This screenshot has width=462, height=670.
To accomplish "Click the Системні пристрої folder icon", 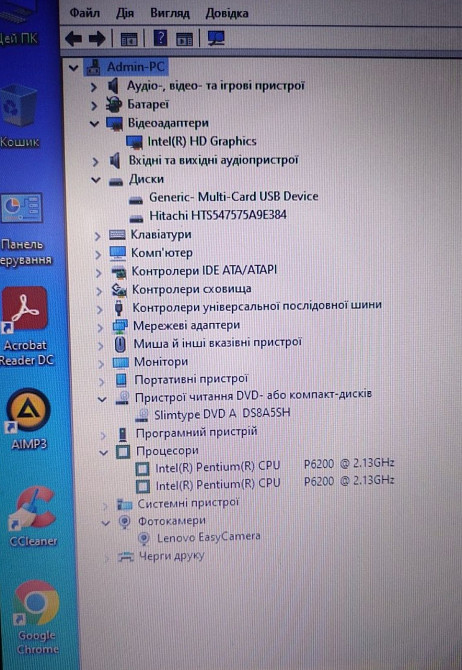I will [124, 504].
